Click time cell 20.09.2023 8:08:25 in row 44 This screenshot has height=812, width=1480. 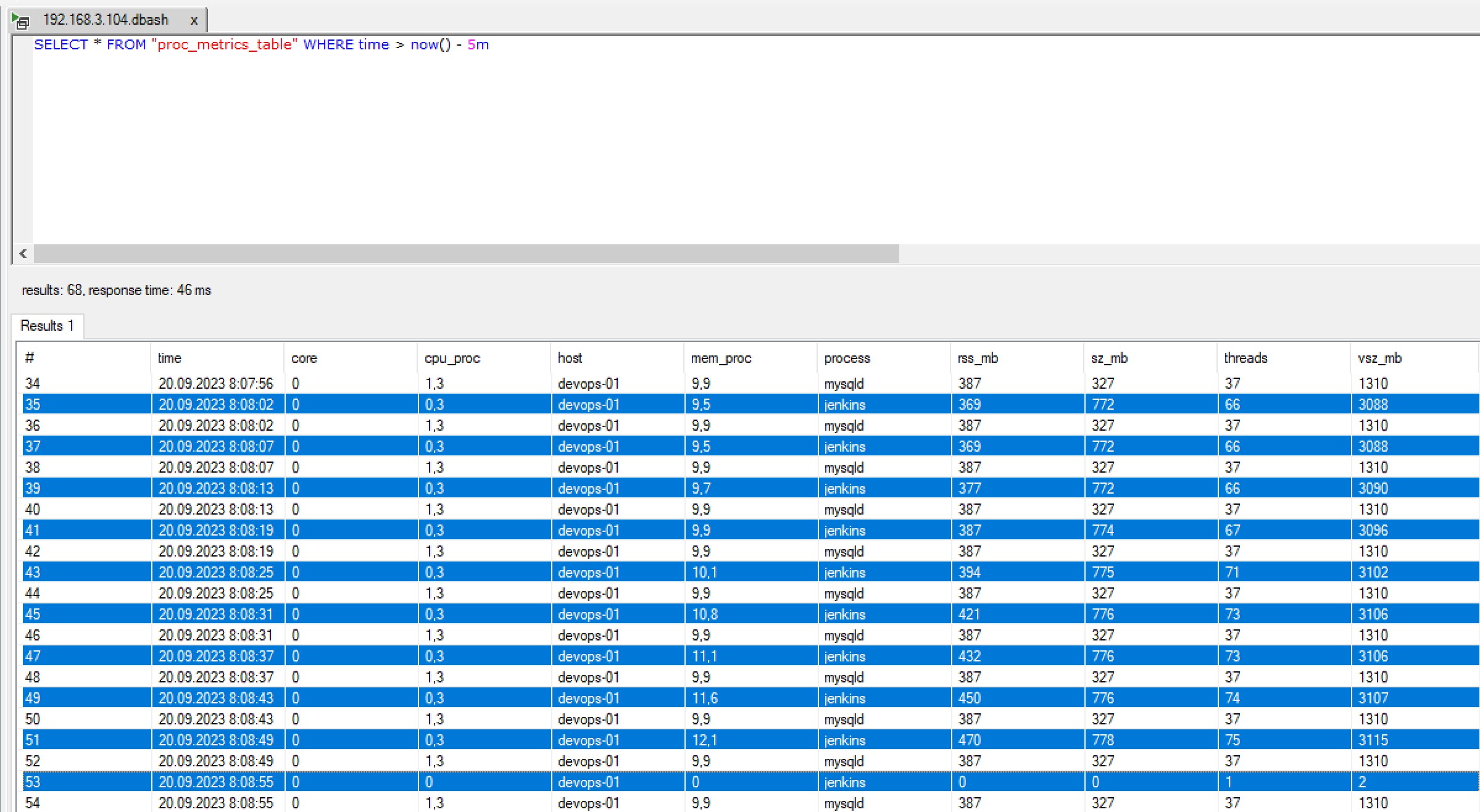pos(215,593)
